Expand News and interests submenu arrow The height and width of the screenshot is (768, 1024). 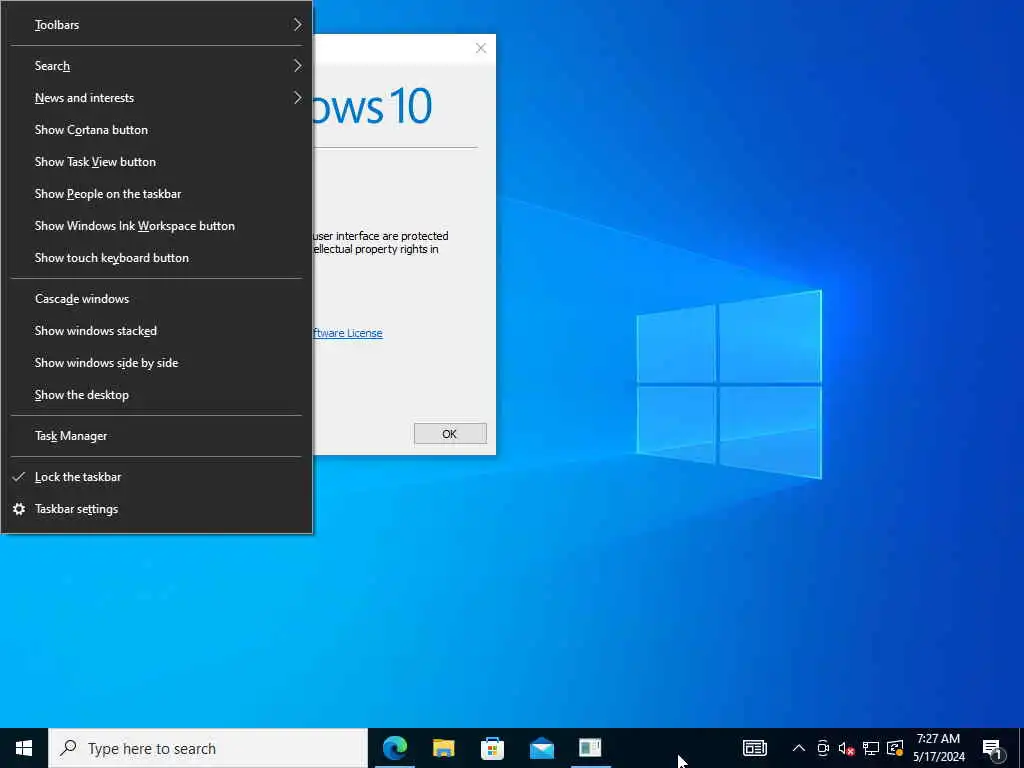click(x=297, y=98)
